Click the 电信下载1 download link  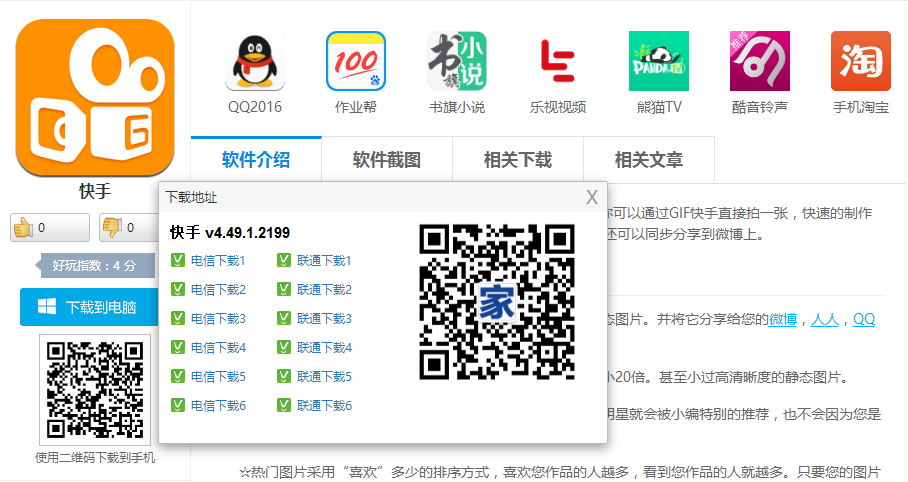(218, 261)
